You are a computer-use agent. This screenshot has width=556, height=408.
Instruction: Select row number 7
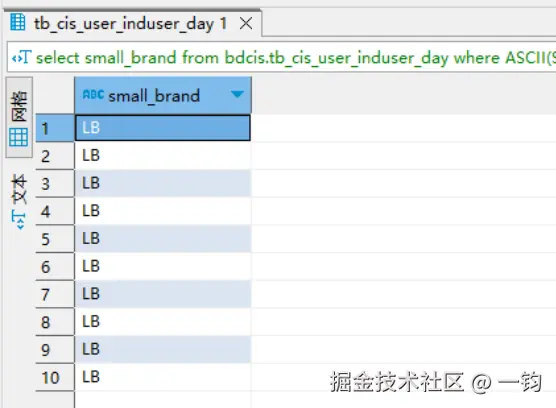click(x=55, y=294)
